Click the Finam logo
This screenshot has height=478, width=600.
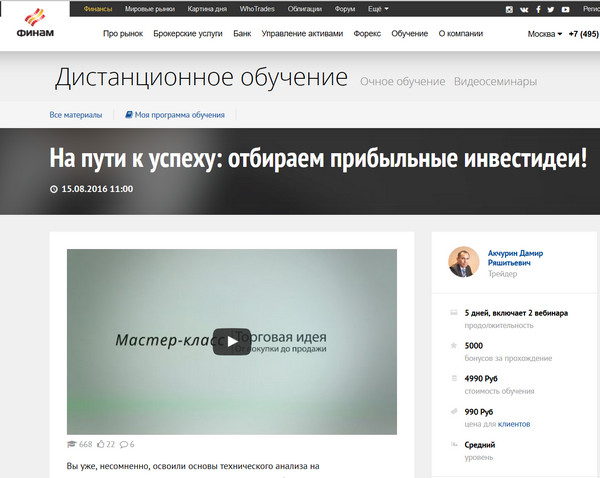click(x=36, y=24)
